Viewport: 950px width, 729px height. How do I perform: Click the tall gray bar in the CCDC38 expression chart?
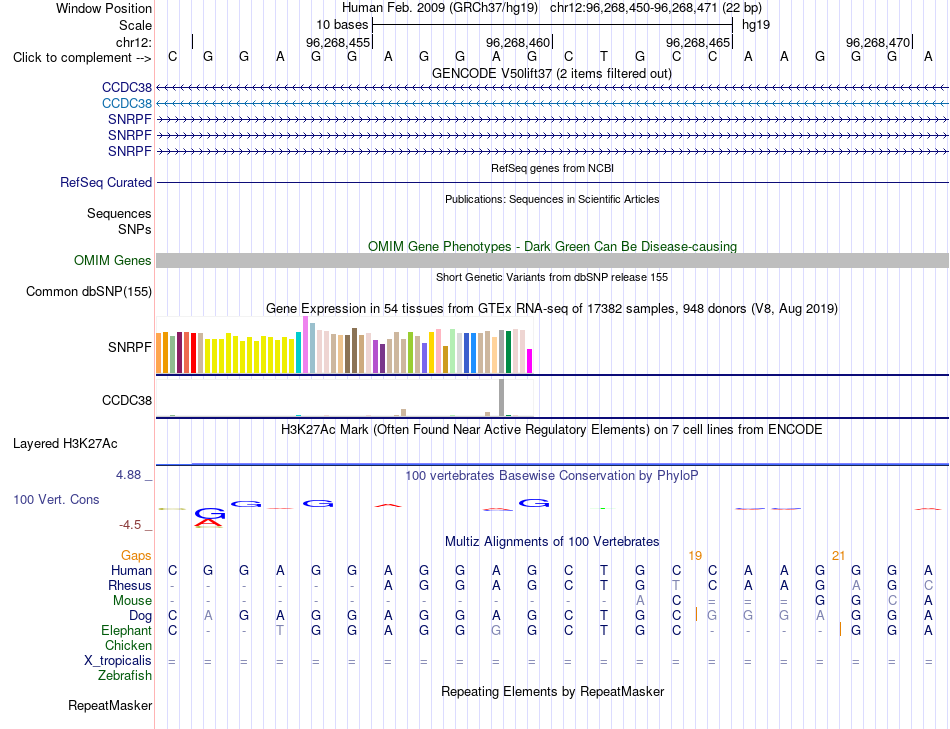click(x=502, y=398)
